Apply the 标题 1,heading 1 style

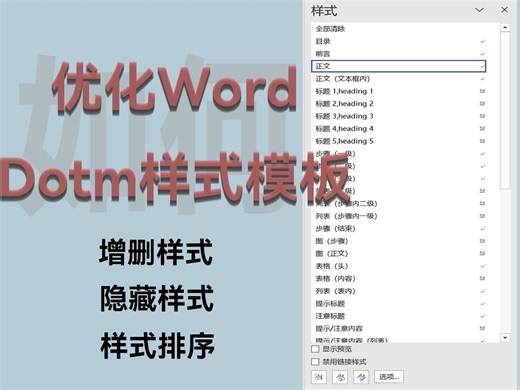tap(399, 91)
